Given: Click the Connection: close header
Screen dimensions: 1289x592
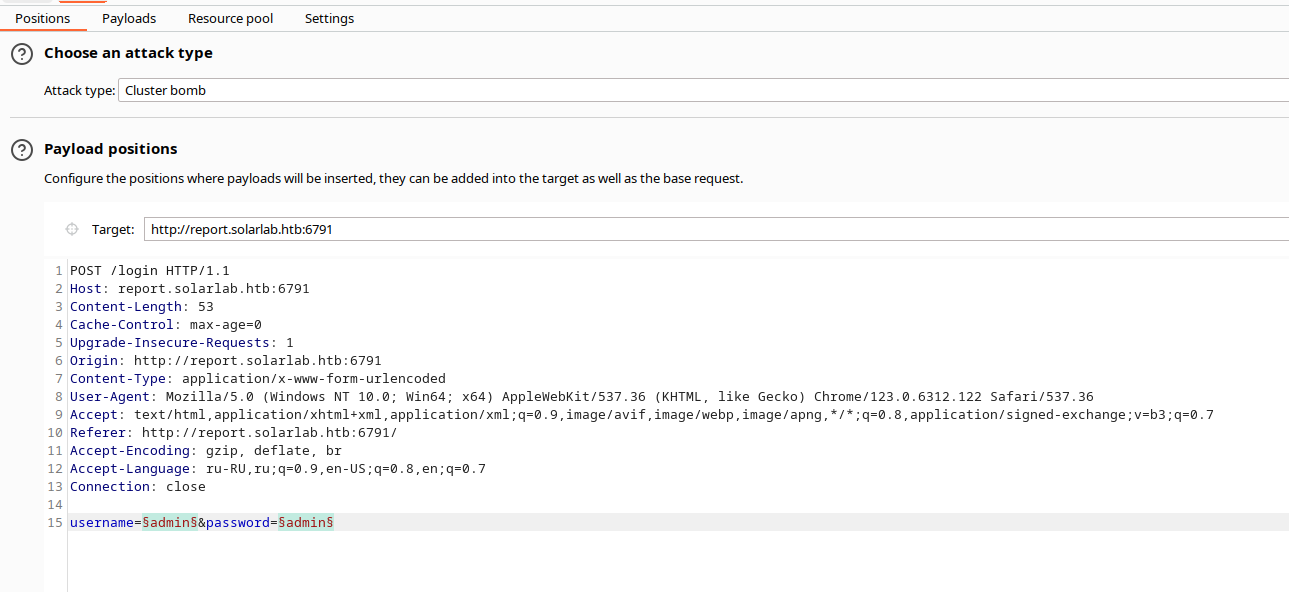Looking at the screenshot, I should (138, 487).
